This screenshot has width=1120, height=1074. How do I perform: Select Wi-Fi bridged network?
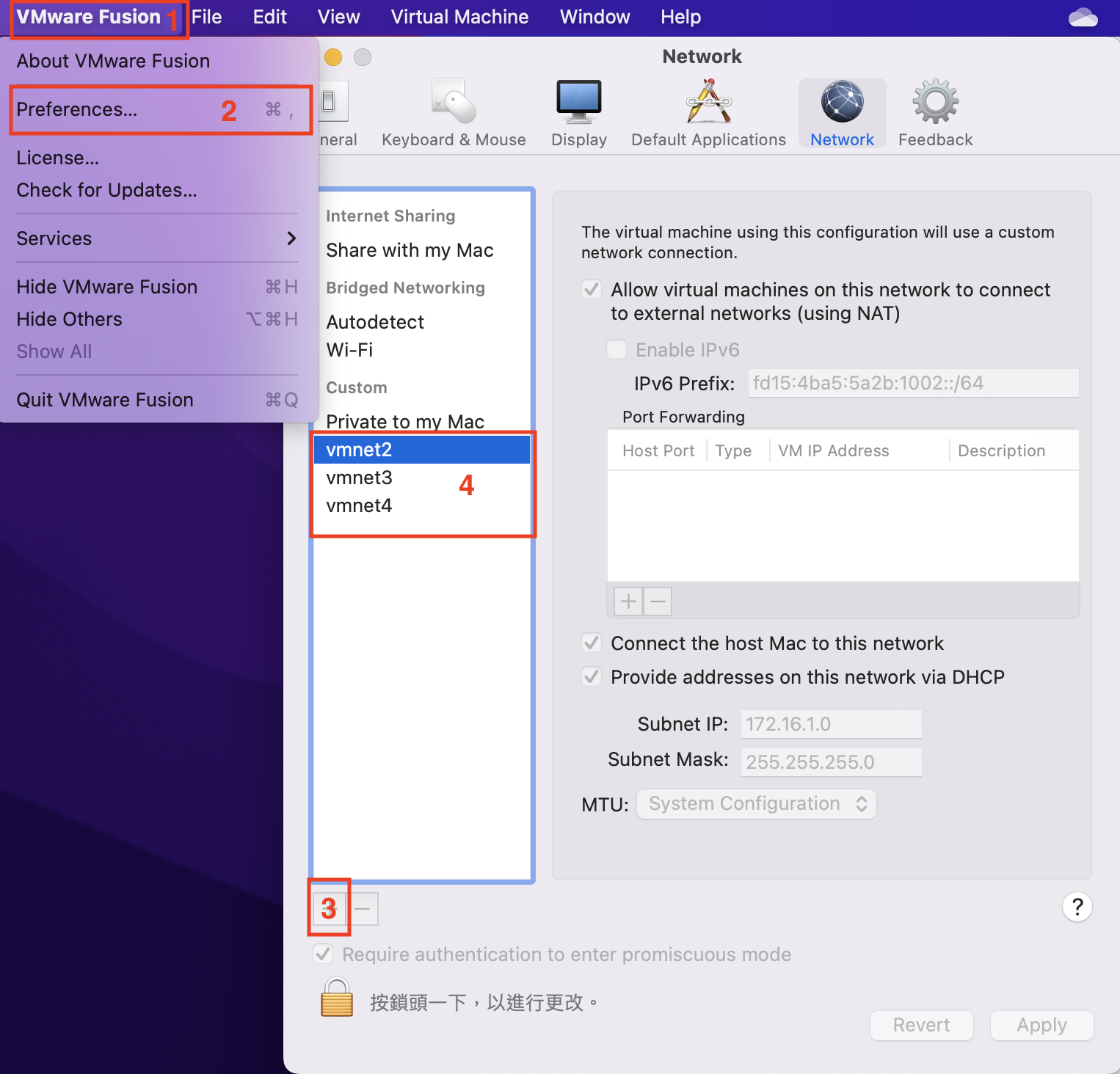coord(422,350)
